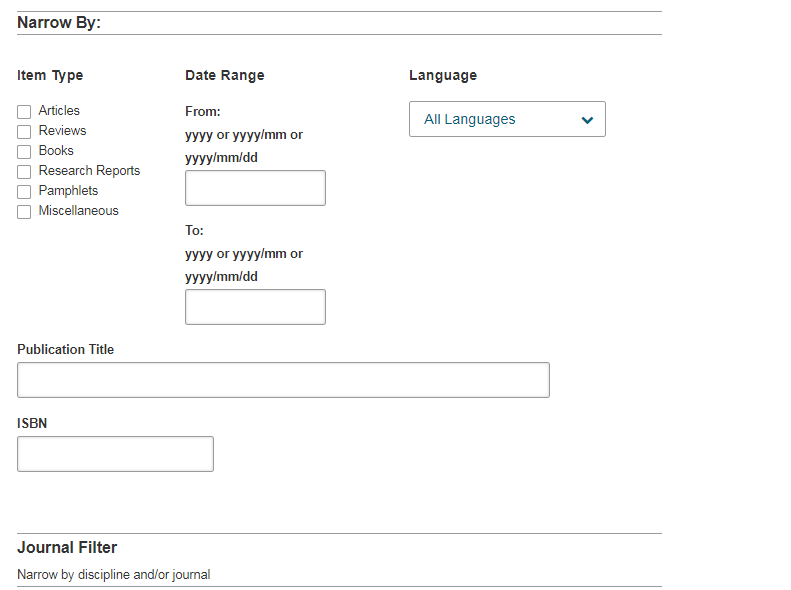Click the Date Range heading
The height and width of the screenshot is (590, 791).
tap(224, 76)
